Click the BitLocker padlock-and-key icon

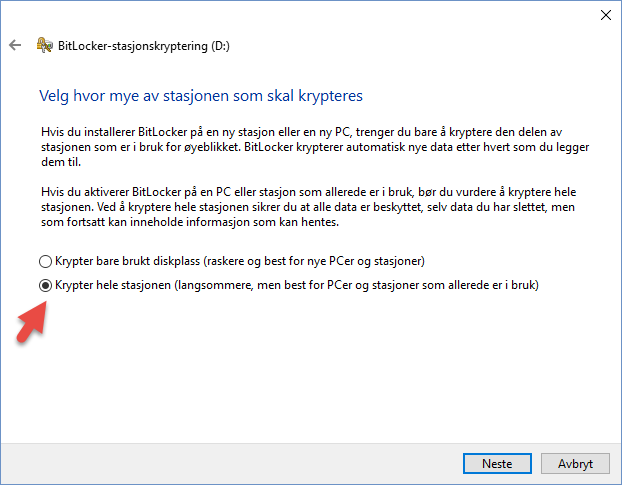44,46
